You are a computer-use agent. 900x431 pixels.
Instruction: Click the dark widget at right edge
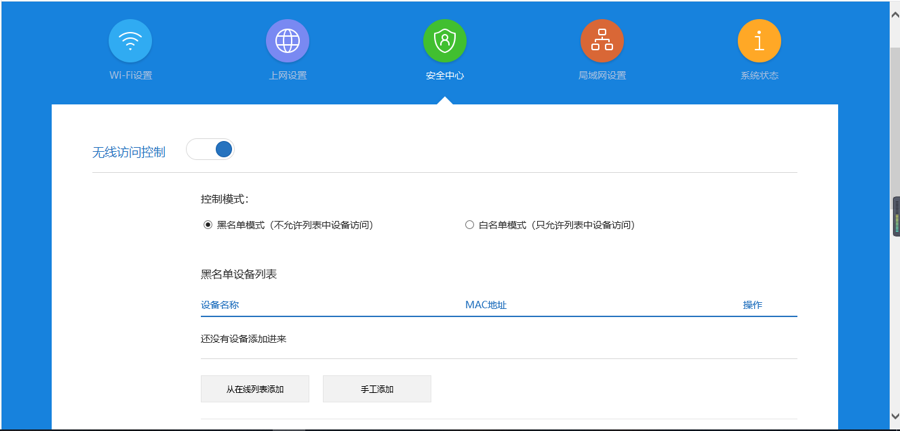[896, 216]
